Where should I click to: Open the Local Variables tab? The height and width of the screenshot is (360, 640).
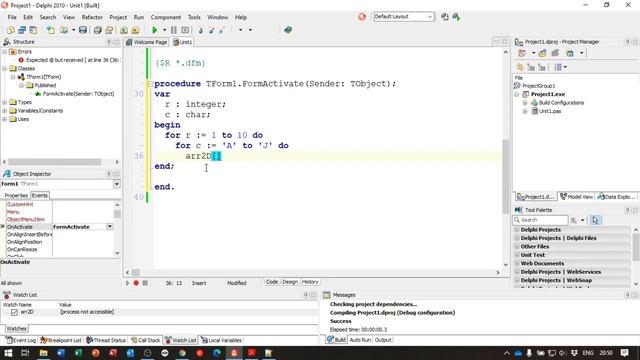[x=221, y=340]
